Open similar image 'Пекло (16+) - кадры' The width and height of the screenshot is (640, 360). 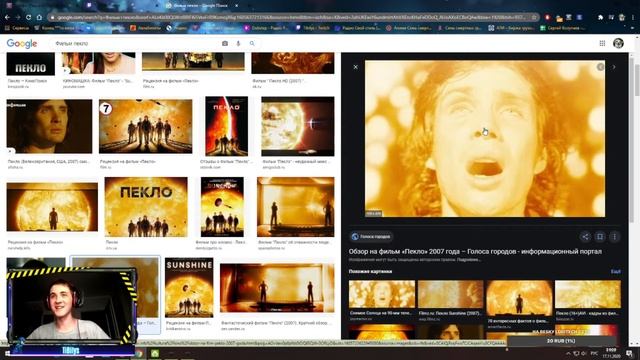tap(588, 294)
